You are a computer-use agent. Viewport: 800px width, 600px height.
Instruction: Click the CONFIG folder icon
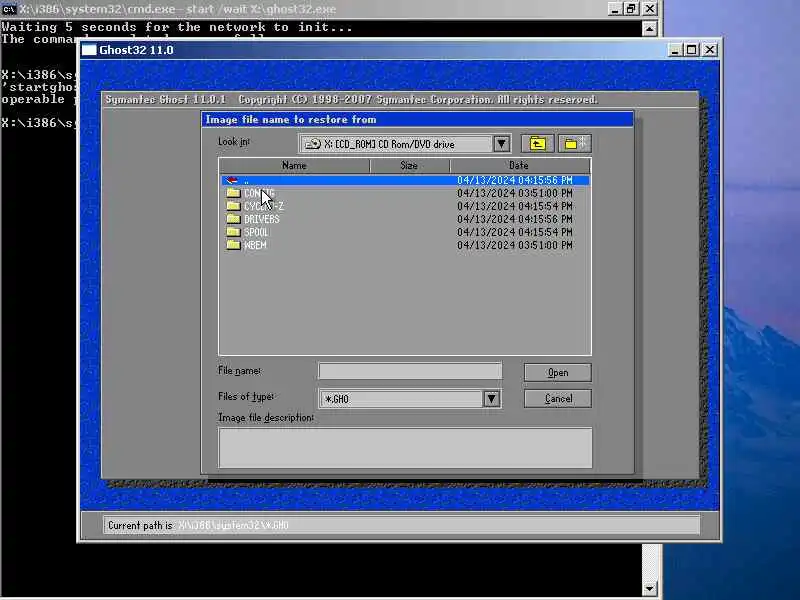point(233,192)
